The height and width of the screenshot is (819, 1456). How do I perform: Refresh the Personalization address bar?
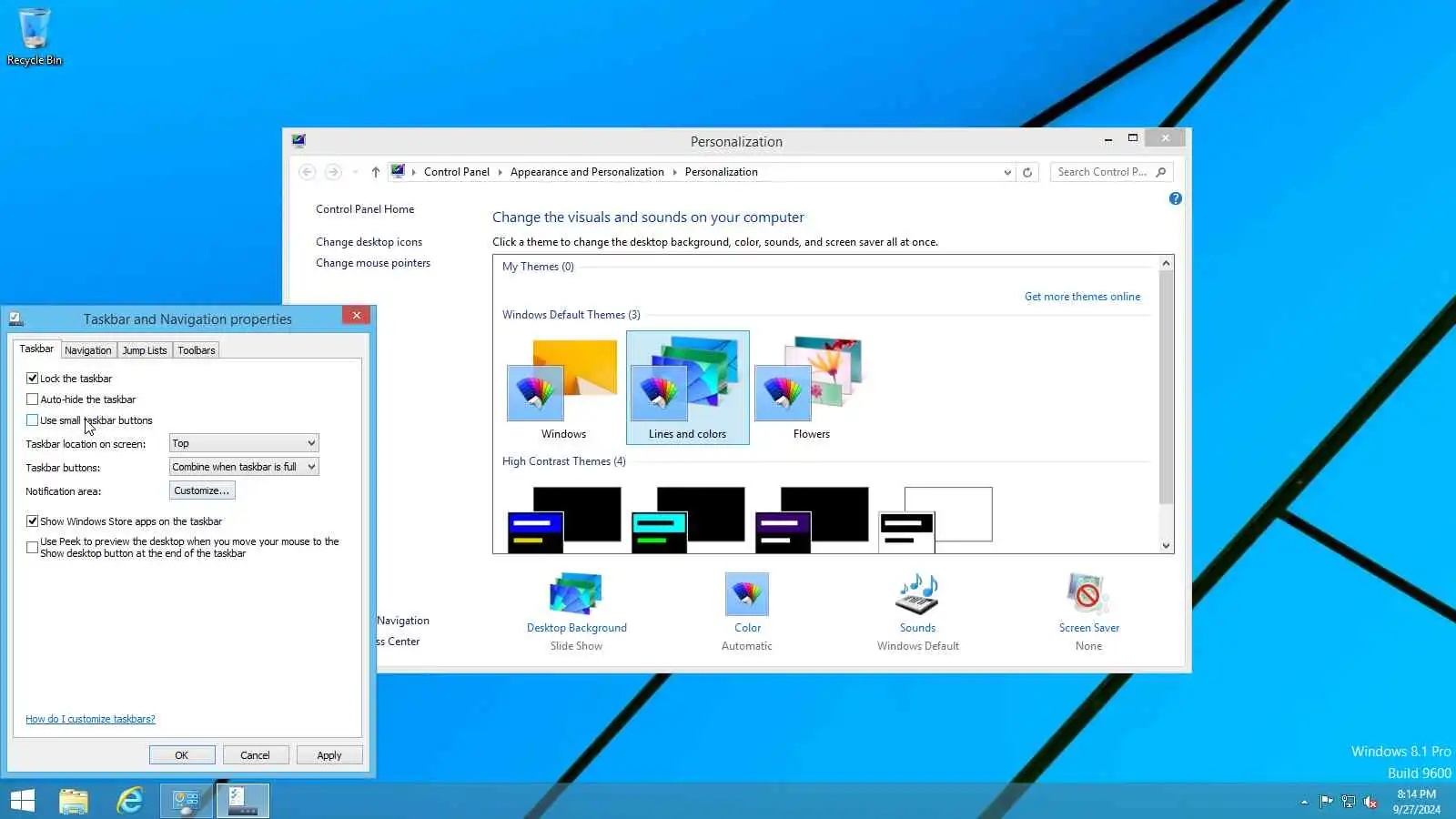click(1027, 172)
